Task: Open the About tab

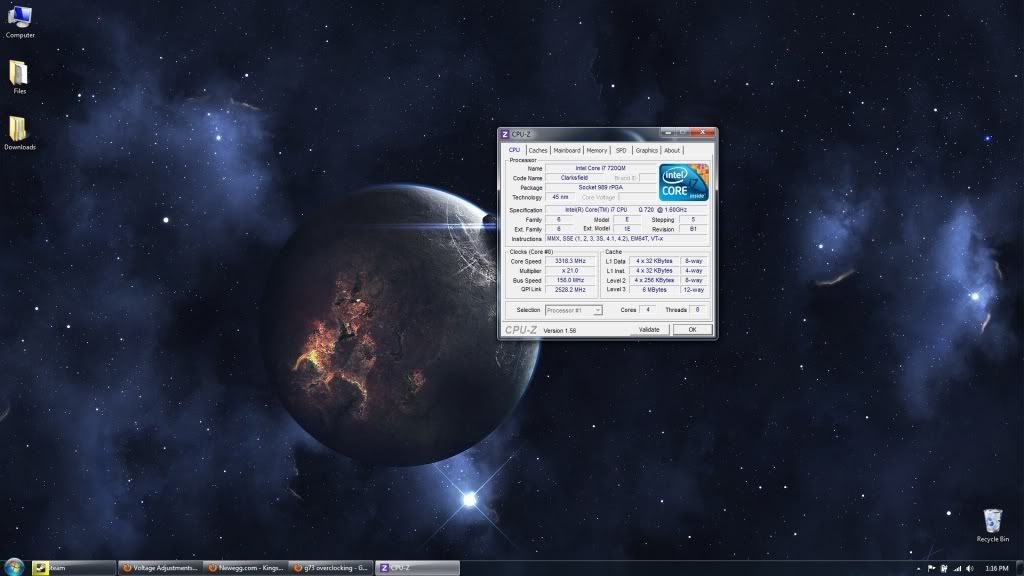Action: coord(672,151)
